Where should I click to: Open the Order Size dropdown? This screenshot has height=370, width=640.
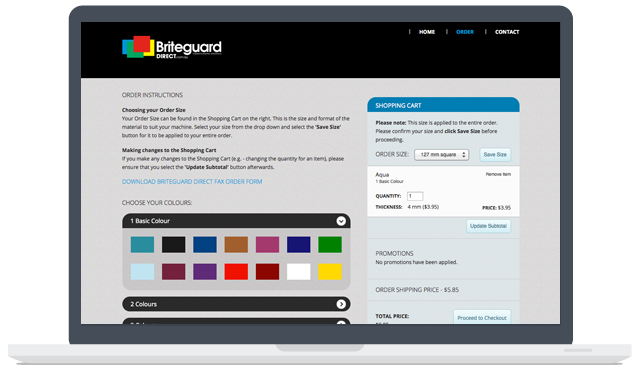442,155
